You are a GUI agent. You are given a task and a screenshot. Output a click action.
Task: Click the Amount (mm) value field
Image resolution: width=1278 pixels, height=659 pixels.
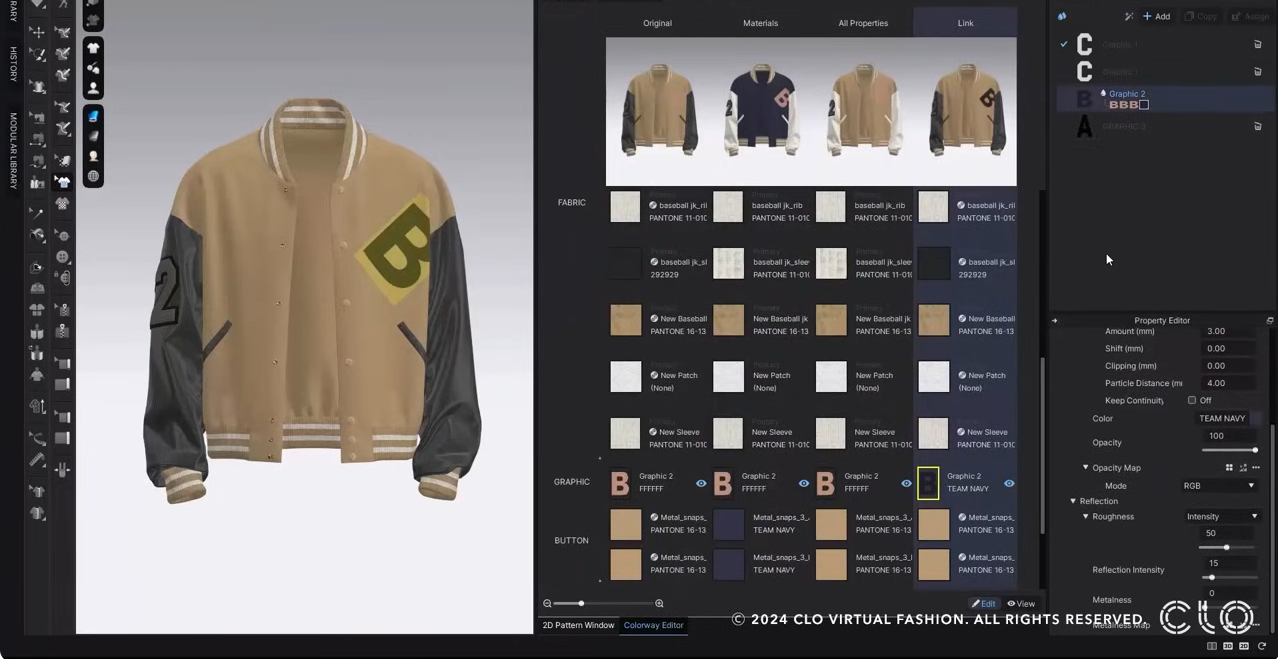pyautogui.click(x=1228, y=331)
